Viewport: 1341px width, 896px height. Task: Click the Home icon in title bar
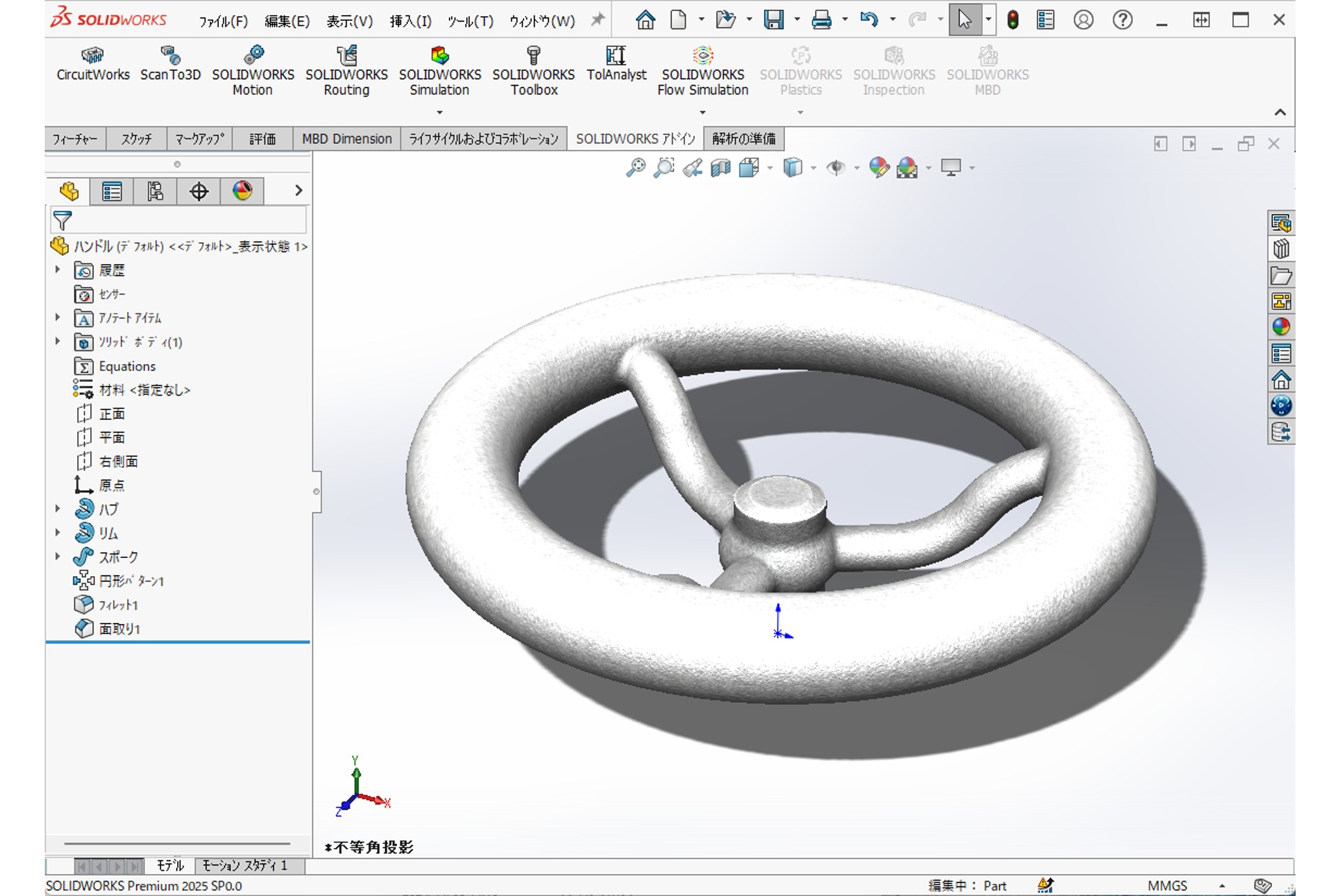coord(645,20)
